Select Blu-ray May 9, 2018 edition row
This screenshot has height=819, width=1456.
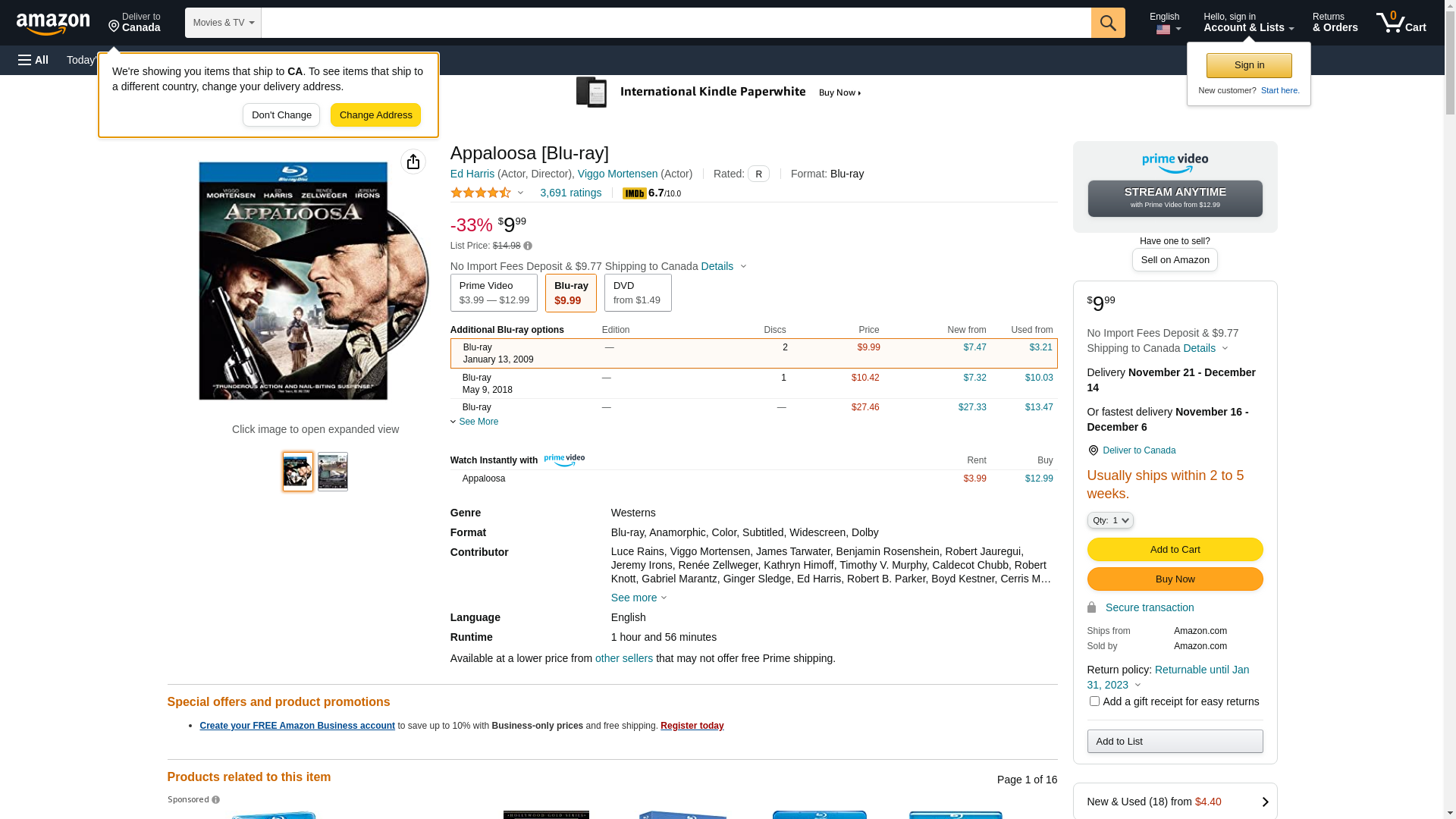click(x=754, y=384)
